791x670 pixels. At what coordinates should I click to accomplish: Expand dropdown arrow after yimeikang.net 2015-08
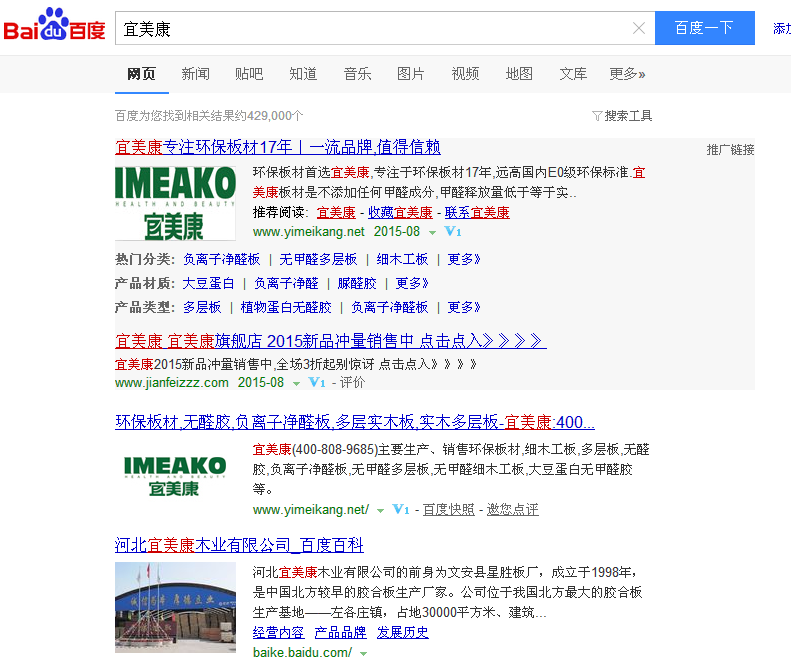coord(432,233)
